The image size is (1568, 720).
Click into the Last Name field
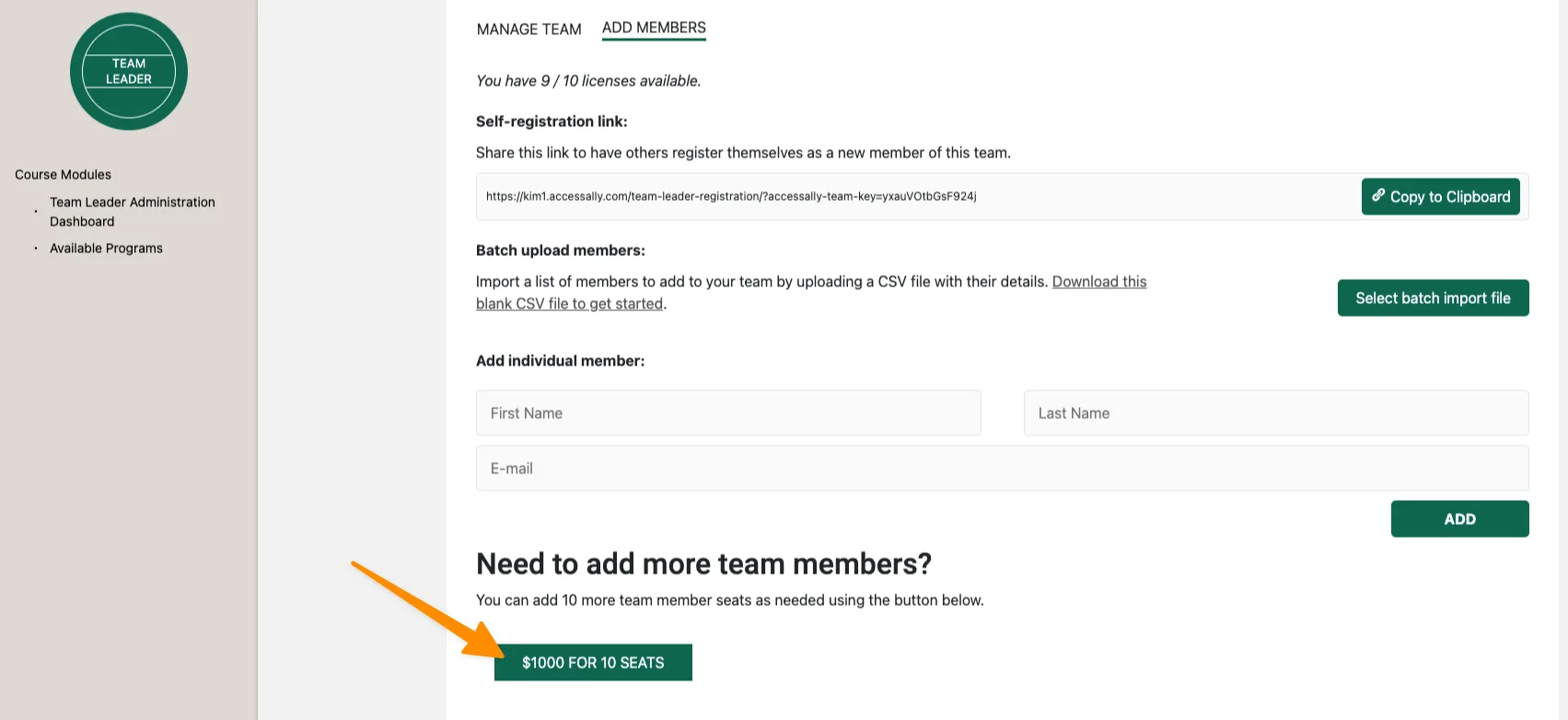[1275, 413]
